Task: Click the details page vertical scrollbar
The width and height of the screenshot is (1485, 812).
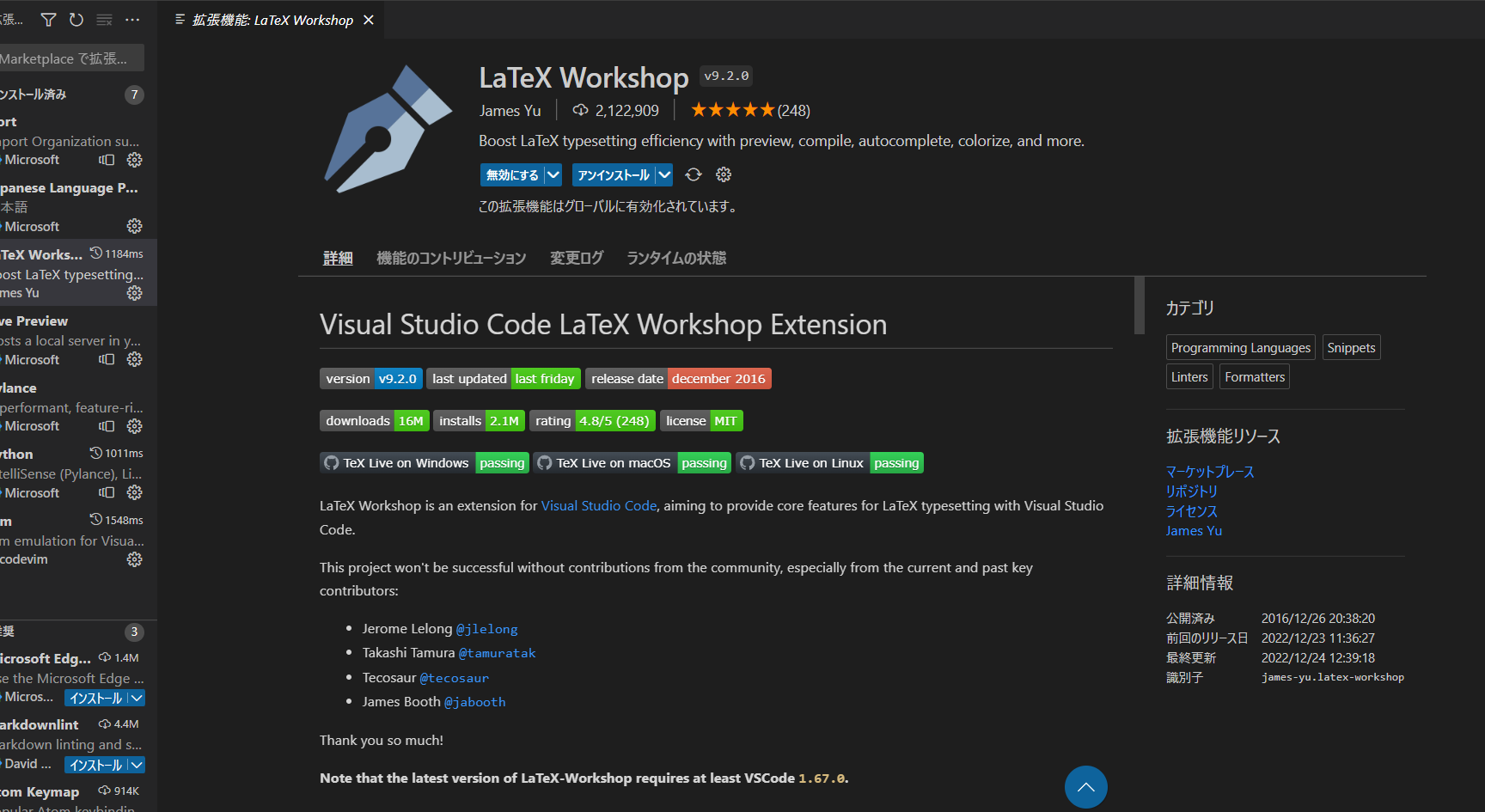Action: tap(1139, 305)
